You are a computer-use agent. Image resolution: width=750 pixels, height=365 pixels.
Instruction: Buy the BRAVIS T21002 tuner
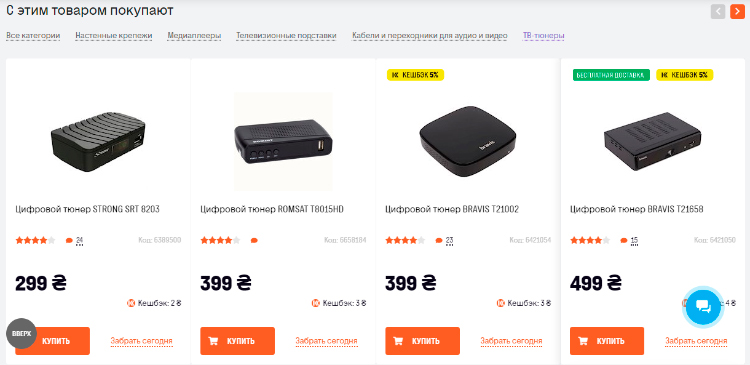click(x=422, y=341)
